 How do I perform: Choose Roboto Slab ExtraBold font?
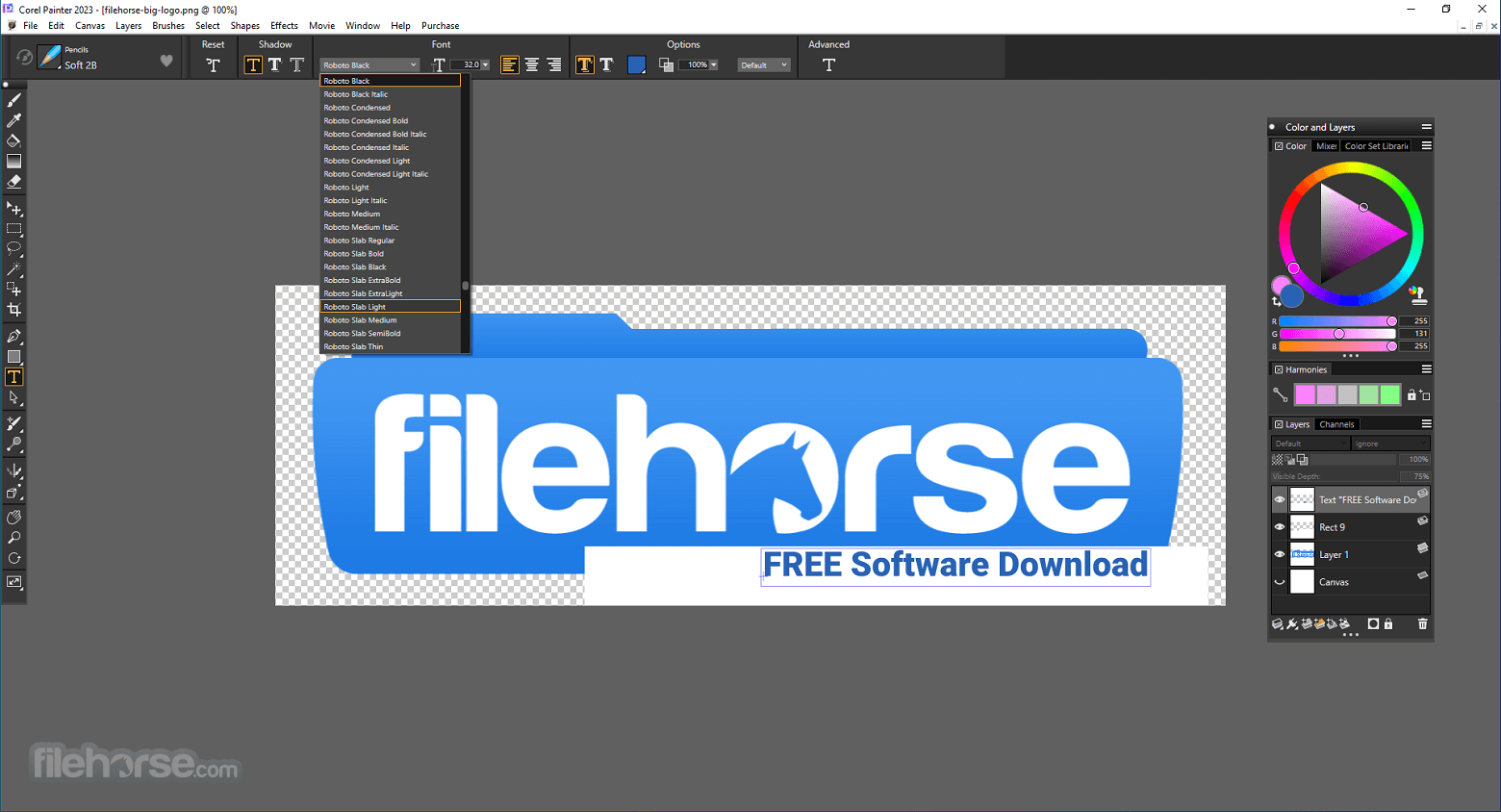pyautogui.click(x=391, y=280)
